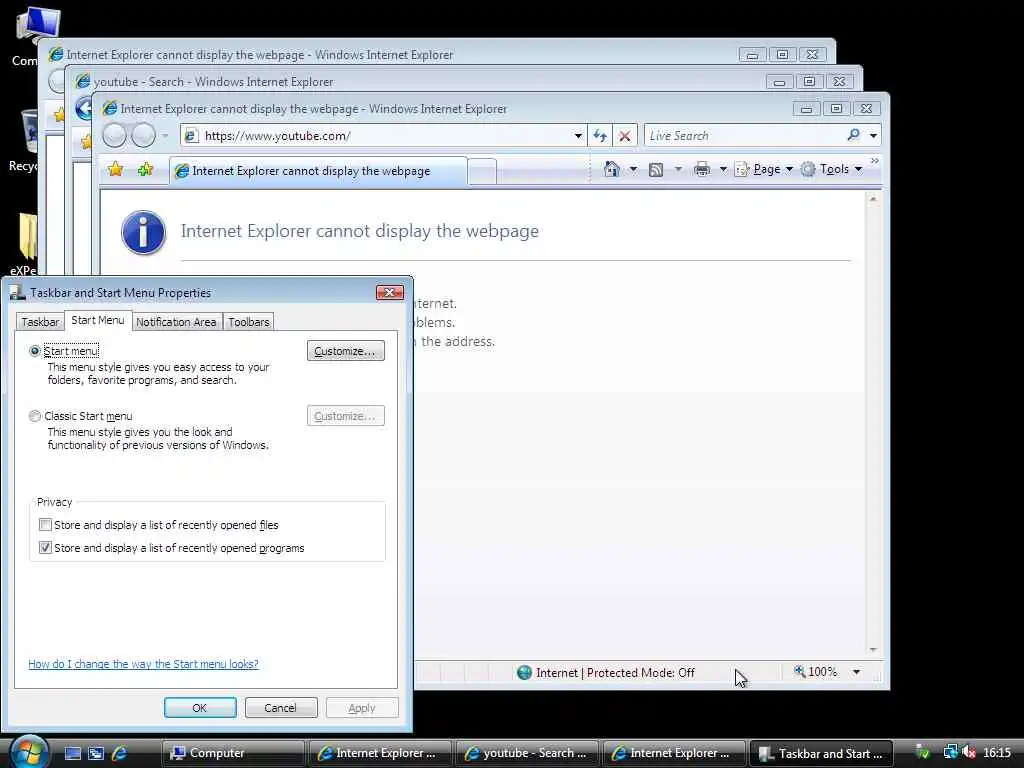Click the Refresh icon beside the address bar
The image size is (1024, 768).
click(600, 136)
